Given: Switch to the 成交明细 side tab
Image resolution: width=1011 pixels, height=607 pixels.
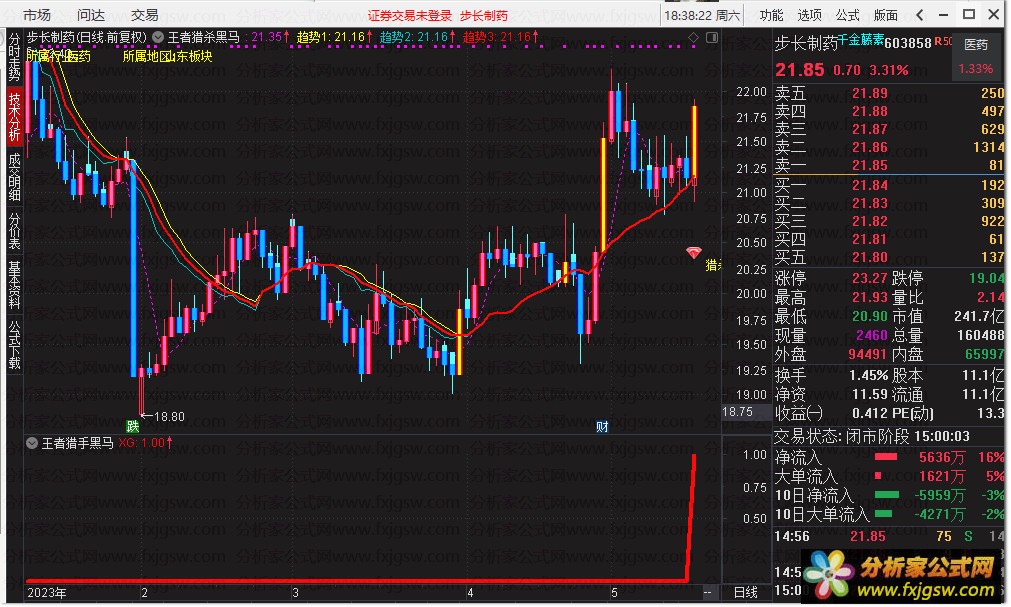Looking at the screenshot, I should 14,176.
